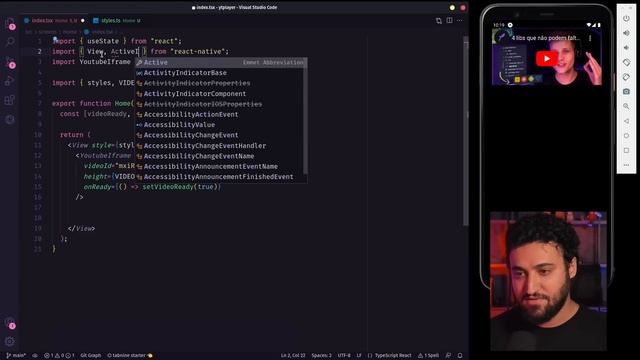
Task: Click emulator volume down button
Action: [x=626, y=48]
